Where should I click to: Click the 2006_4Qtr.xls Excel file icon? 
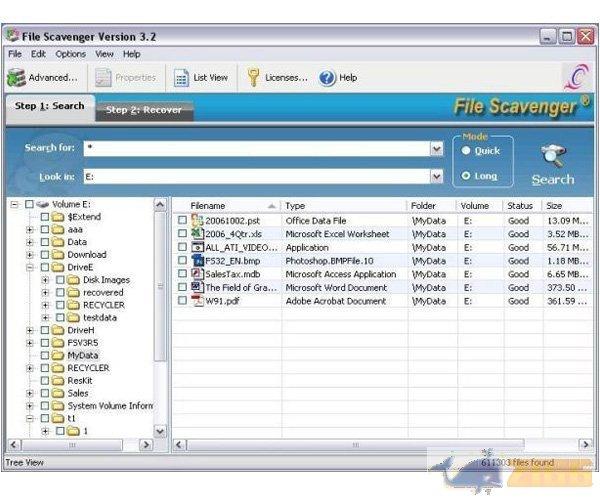[x=197, y=233]
